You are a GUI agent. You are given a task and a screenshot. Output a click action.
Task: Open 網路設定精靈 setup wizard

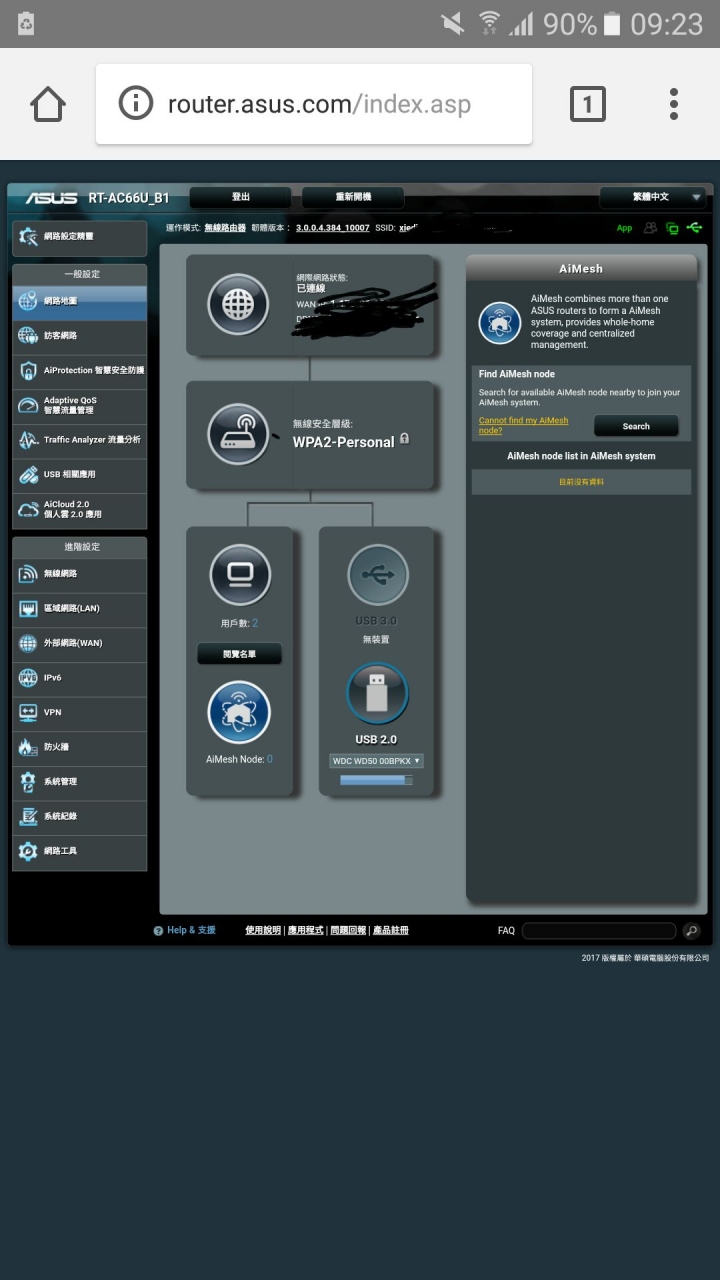[80, 237]
